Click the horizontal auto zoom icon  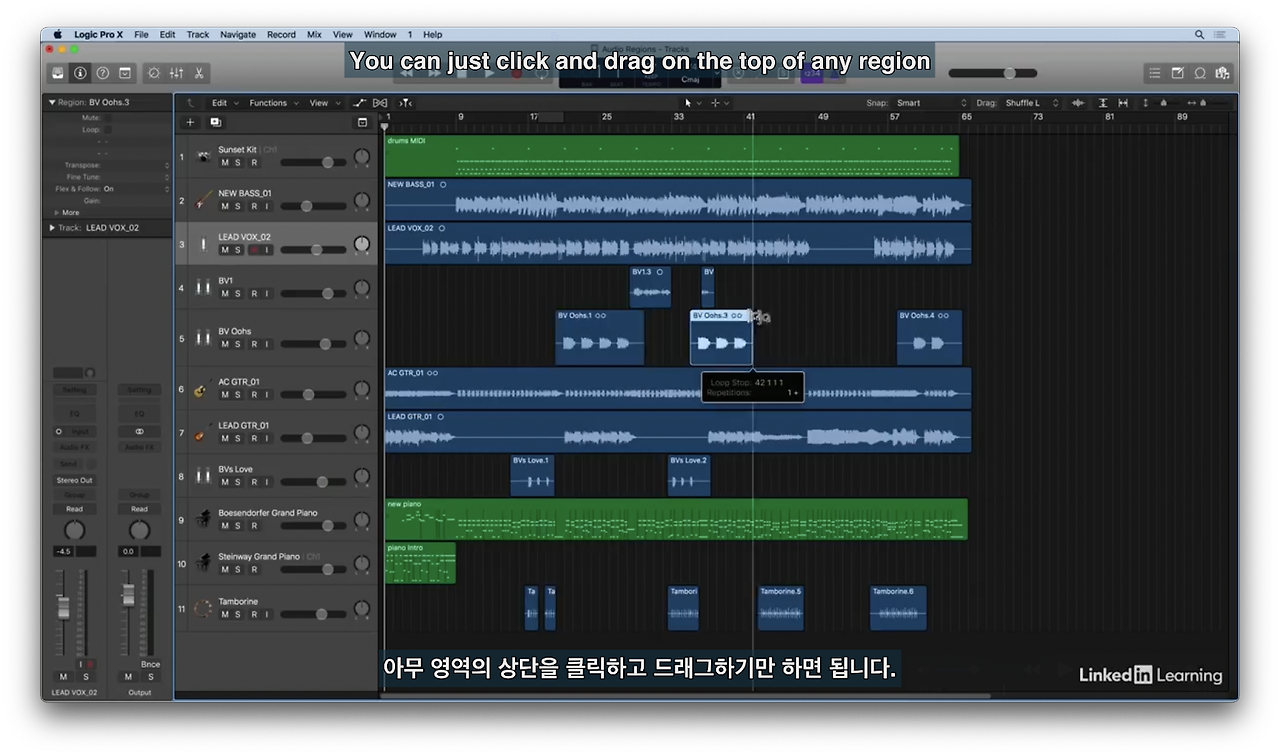point(1123,103)
